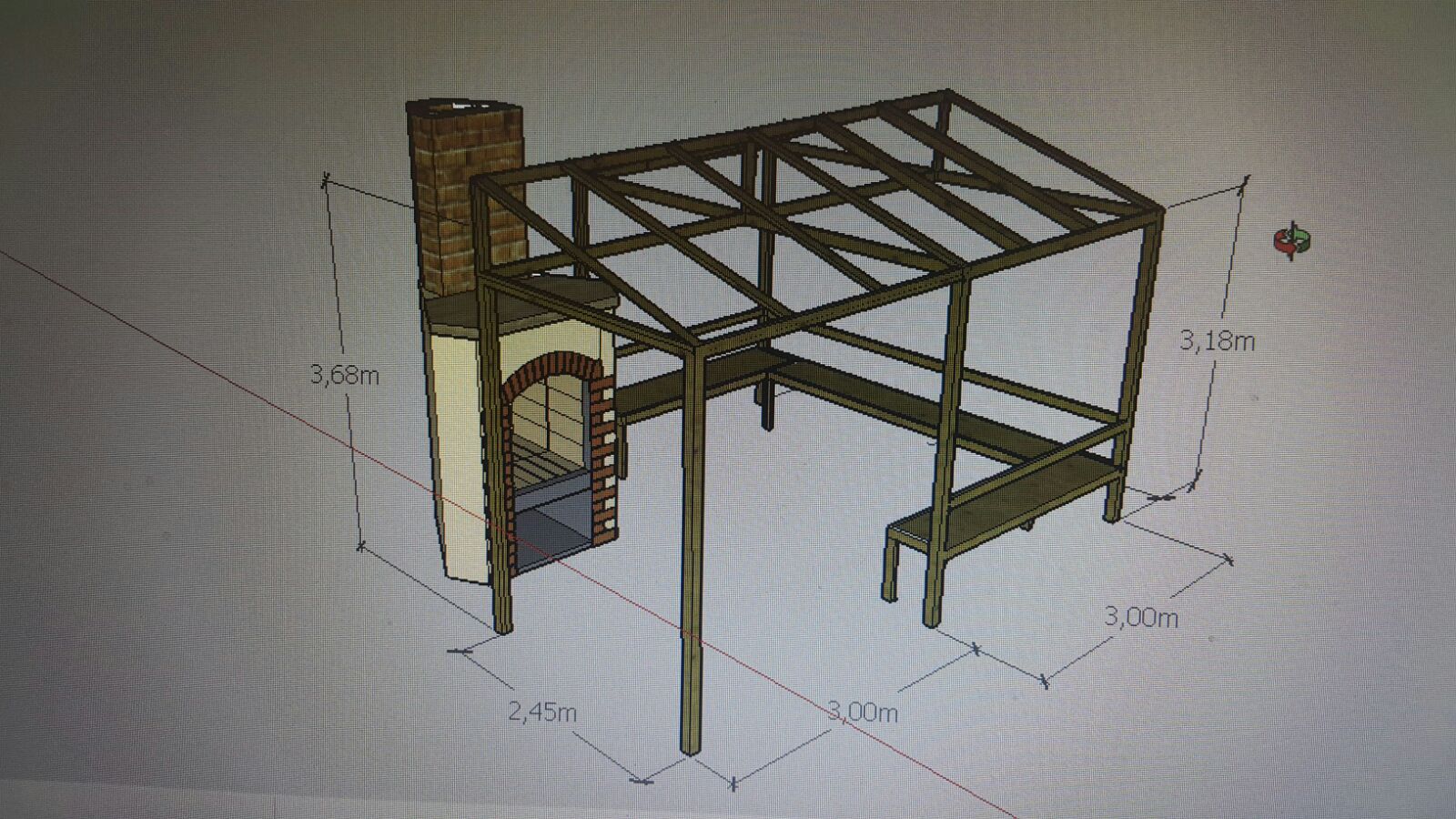The height and width of the screenshot is (819, 1456).
Task: Select the front corner pergola post
Action: [x=692, y=546]
